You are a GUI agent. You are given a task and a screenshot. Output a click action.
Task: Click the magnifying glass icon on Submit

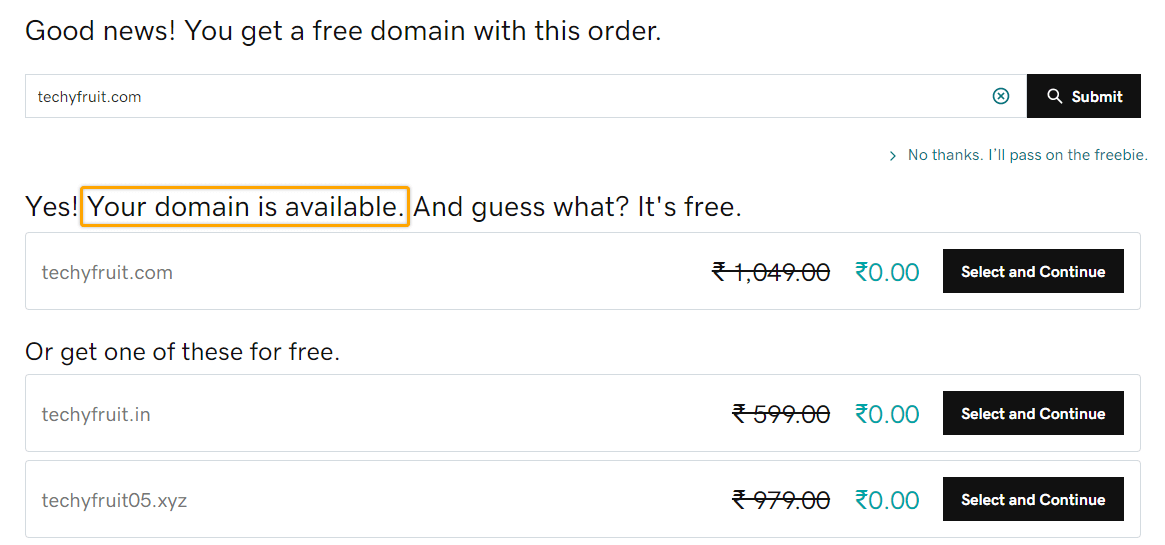point(1054,96)
